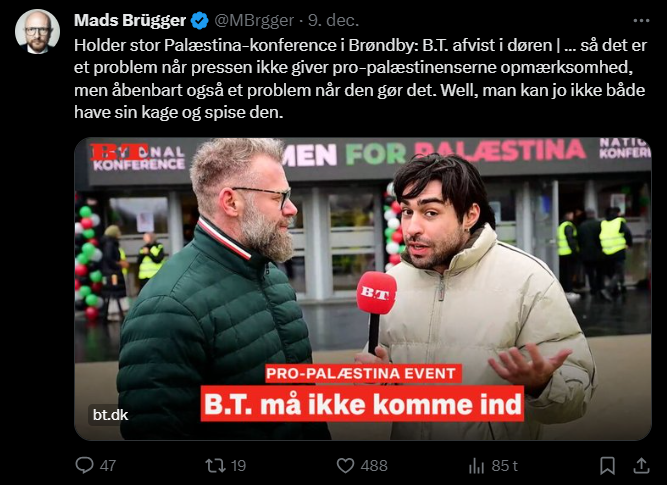This screenshot has width=667, height=485.
Task: Open Mads Brügger's profile picture
Action: (x=37, y=31)
